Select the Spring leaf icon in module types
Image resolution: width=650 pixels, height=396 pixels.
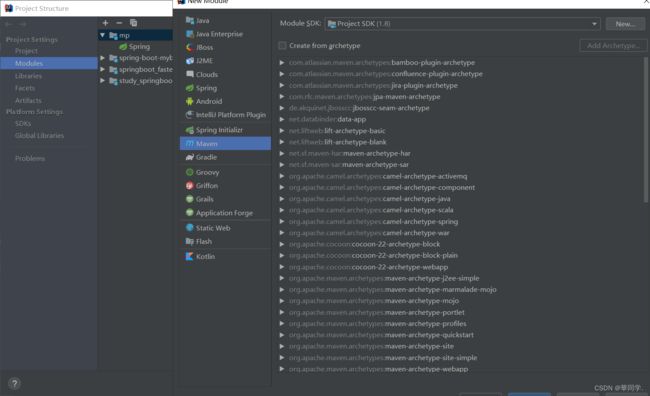(190, 88)
